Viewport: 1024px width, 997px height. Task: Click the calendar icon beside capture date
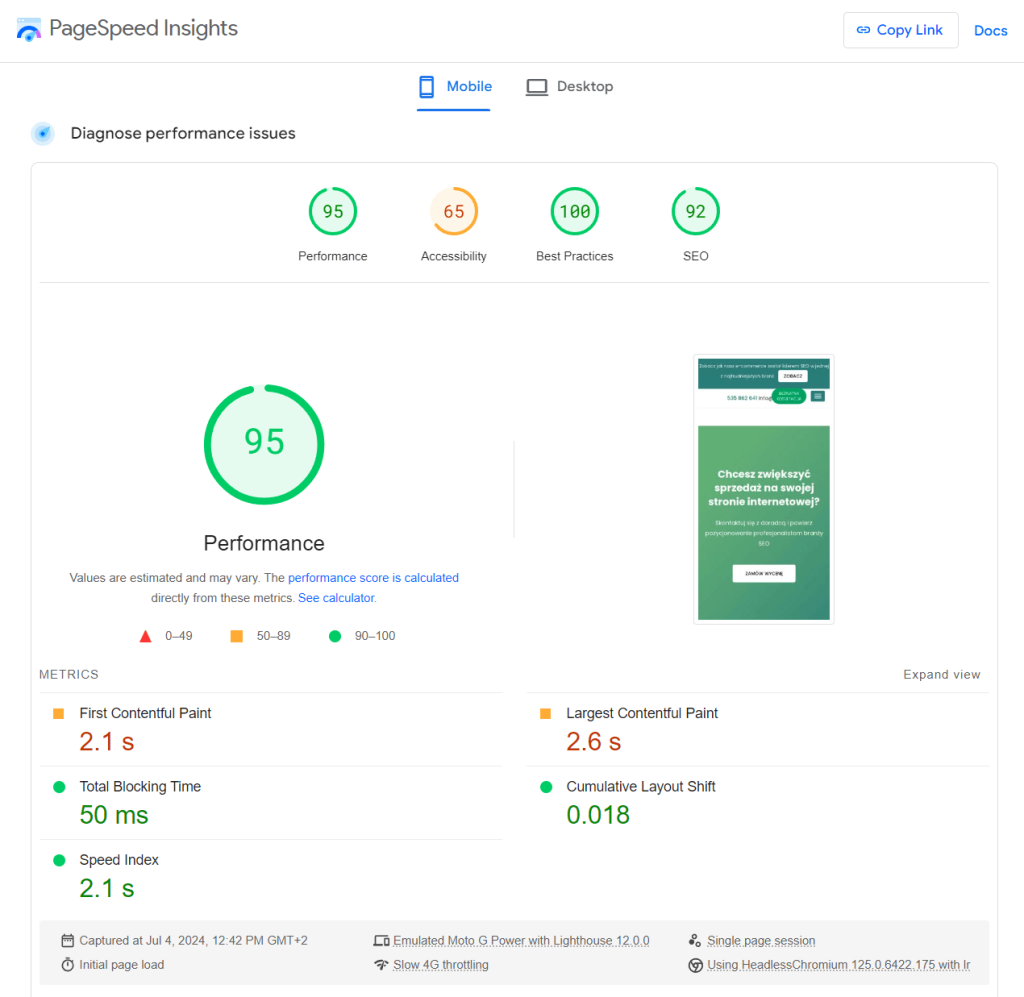[x=68, y=940]
